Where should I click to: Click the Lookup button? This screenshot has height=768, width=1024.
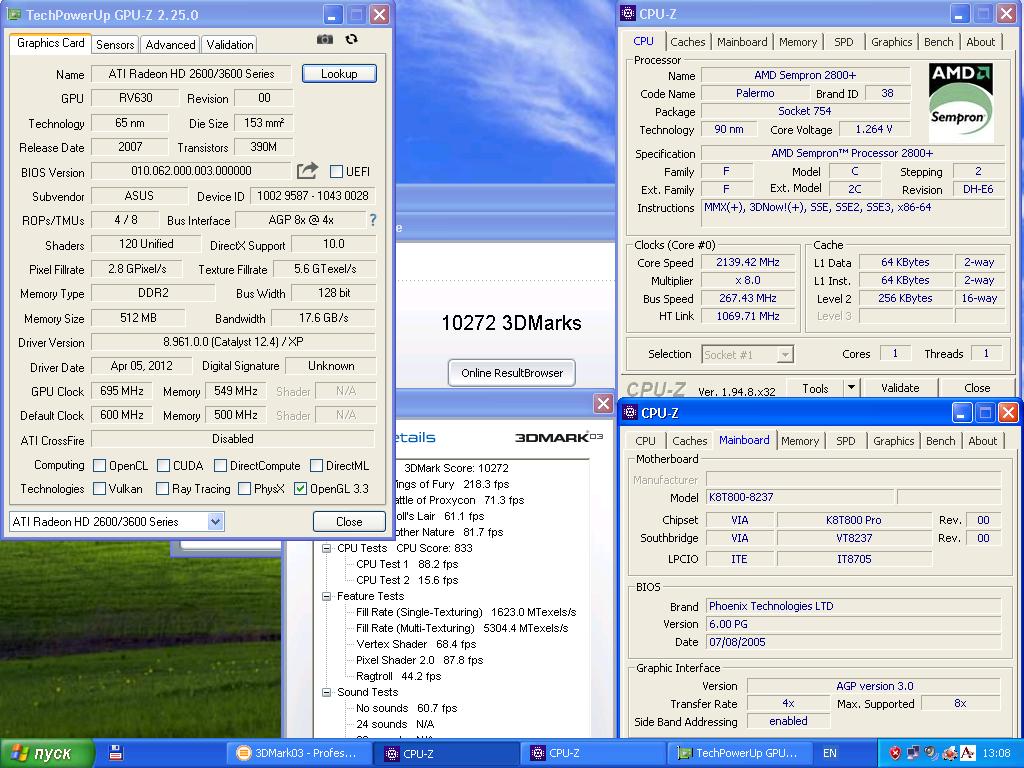pyautogui.click(x=338, y=74)
